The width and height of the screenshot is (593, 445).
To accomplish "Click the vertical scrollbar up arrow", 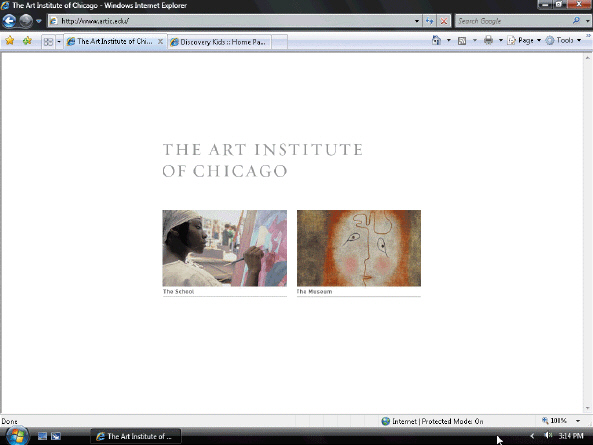I will coord(587,58).
